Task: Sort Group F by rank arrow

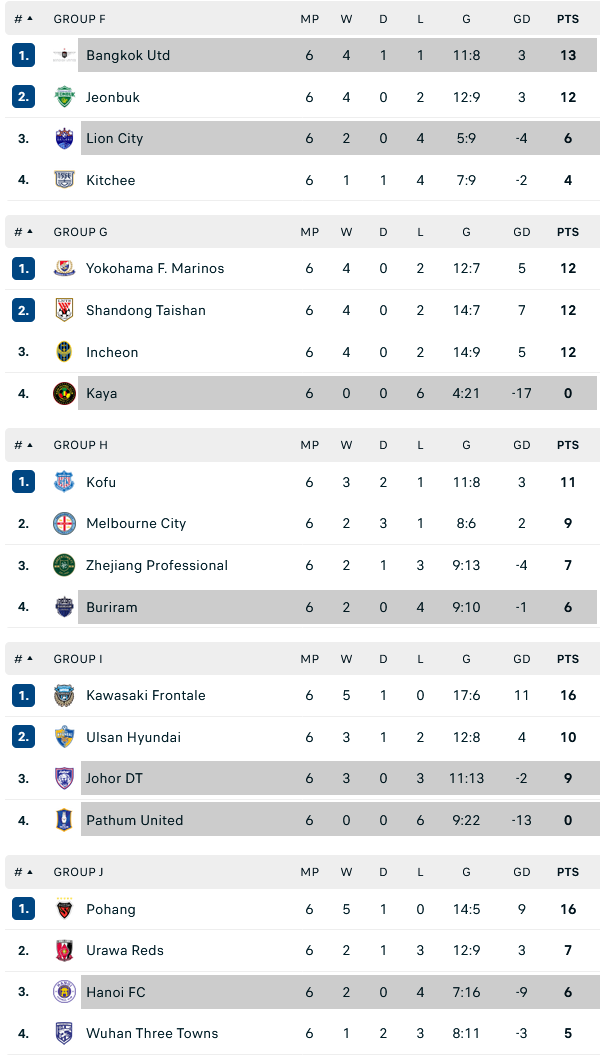Action: click(x=29, y=19)
